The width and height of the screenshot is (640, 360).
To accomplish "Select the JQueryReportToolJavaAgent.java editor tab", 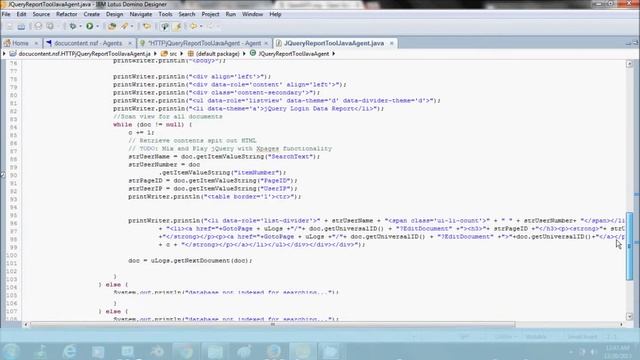I will click(x=333, y=43).
